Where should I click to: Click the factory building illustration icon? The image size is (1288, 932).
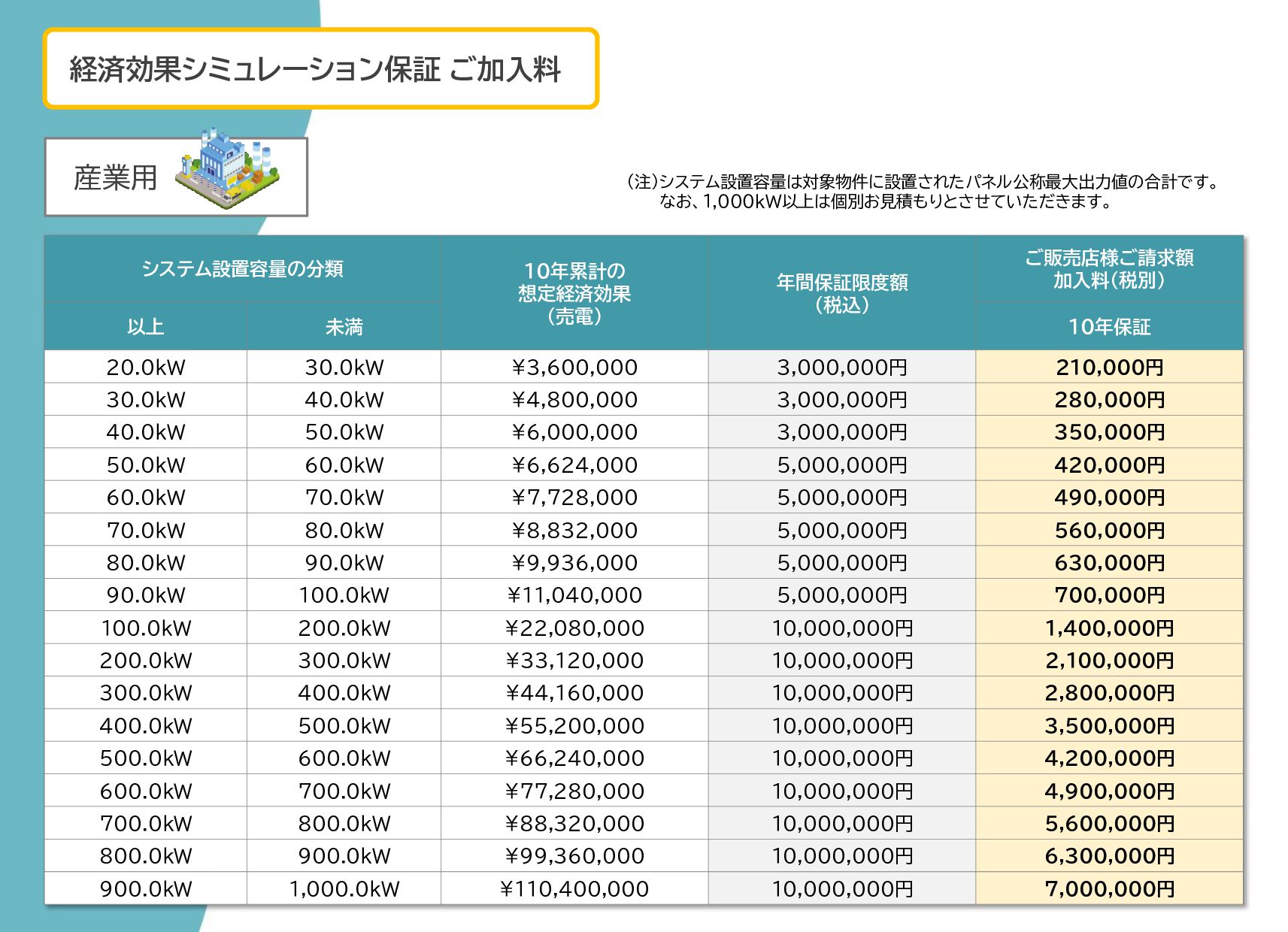pos(227,168)
